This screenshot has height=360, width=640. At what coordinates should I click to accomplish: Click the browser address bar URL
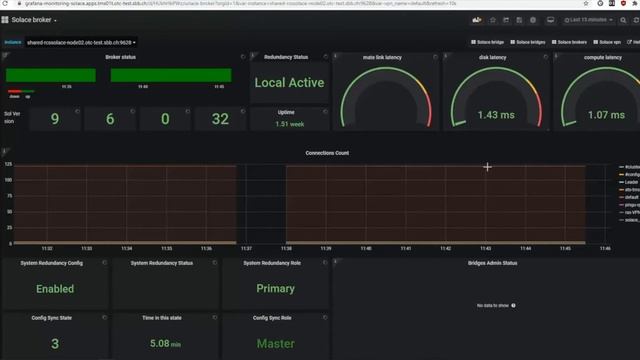pos(241,3)
